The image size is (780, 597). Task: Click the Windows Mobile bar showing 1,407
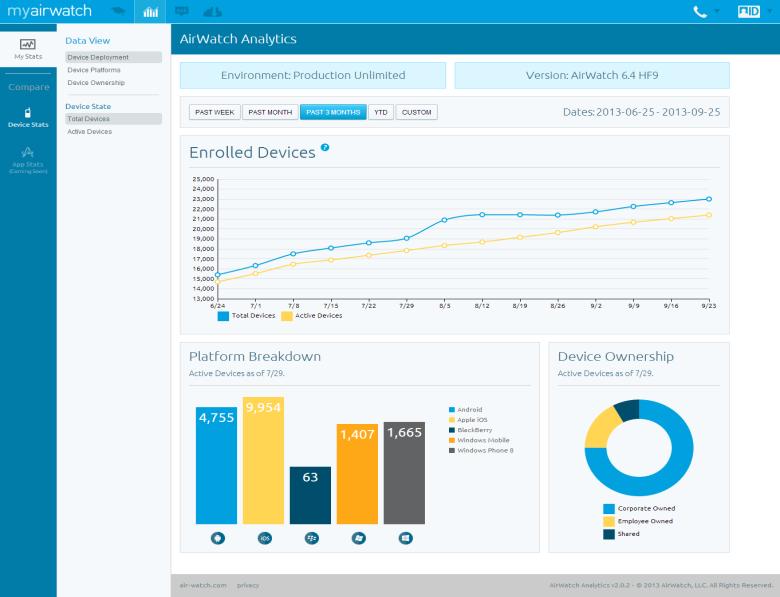click(357, 474)
